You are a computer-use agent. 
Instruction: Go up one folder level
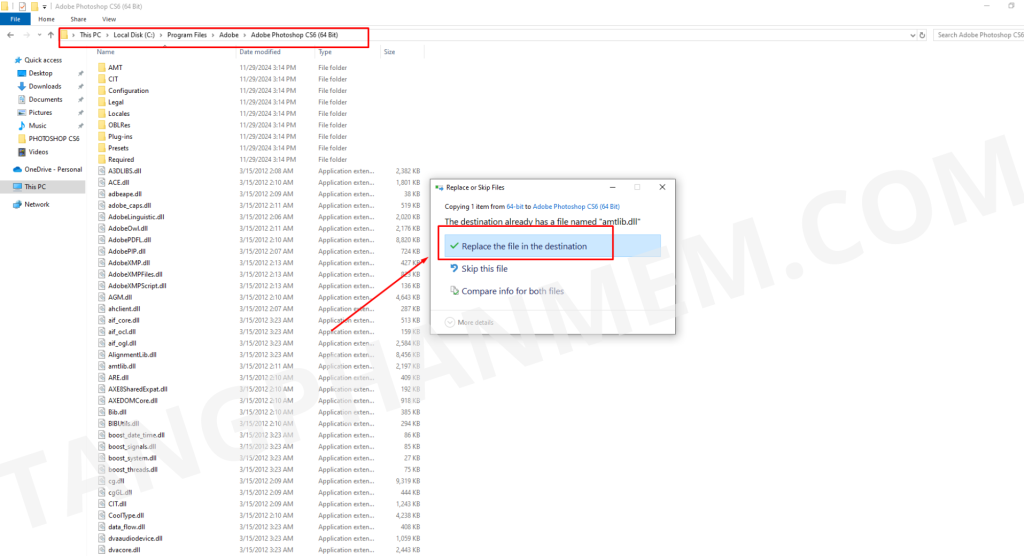tap(50, 35)
